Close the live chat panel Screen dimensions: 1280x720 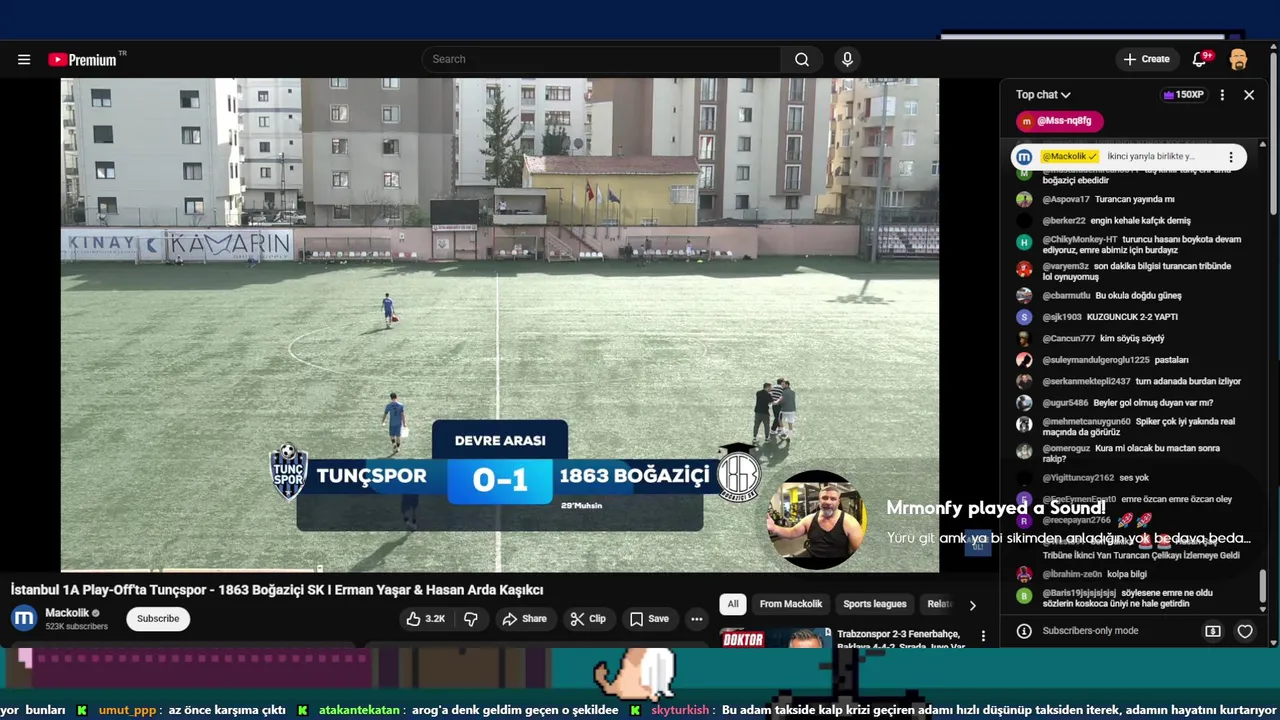(1249, 95)
